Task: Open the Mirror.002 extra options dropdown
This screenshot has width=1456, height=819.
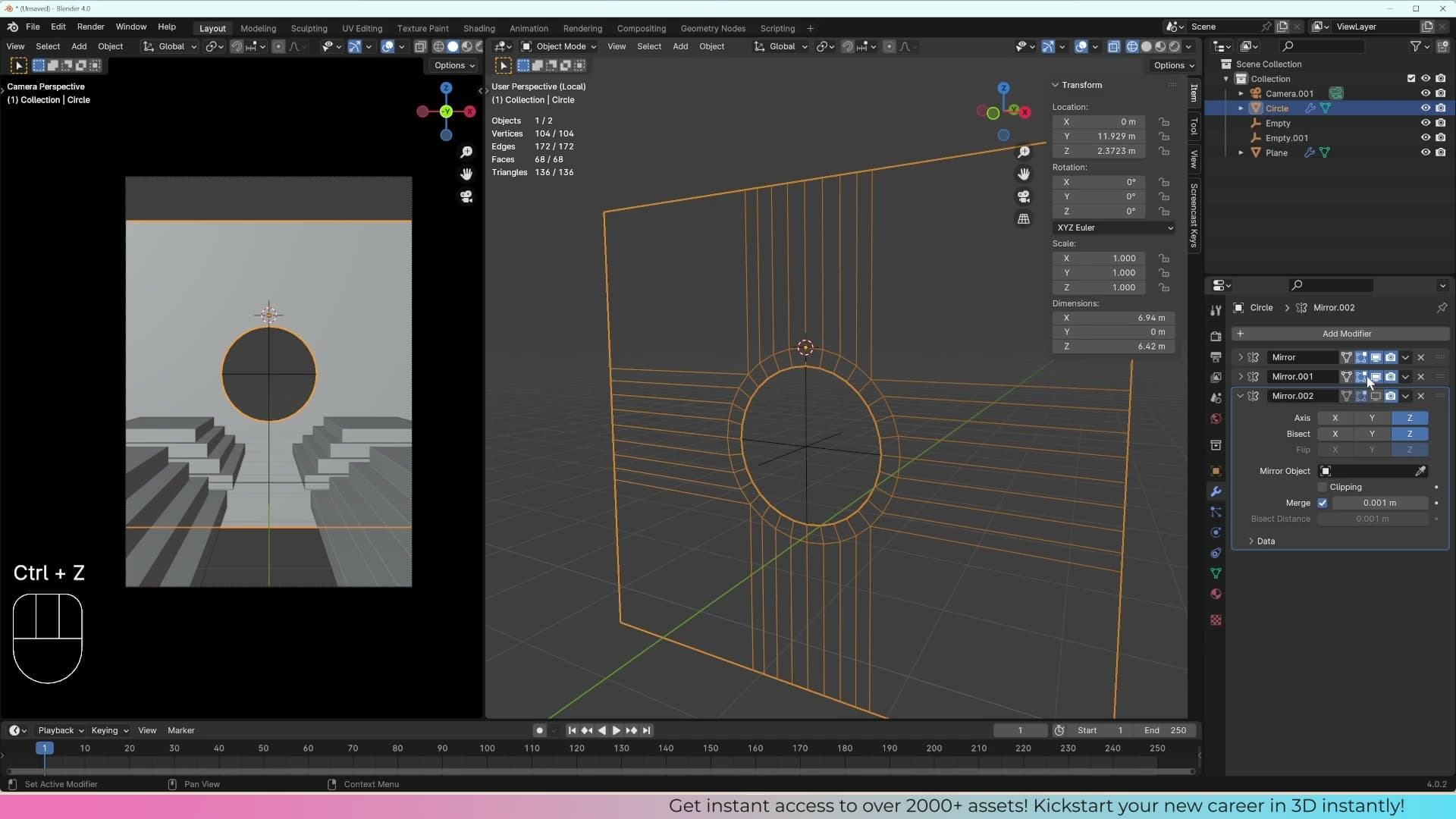Action: [1405, 396]
